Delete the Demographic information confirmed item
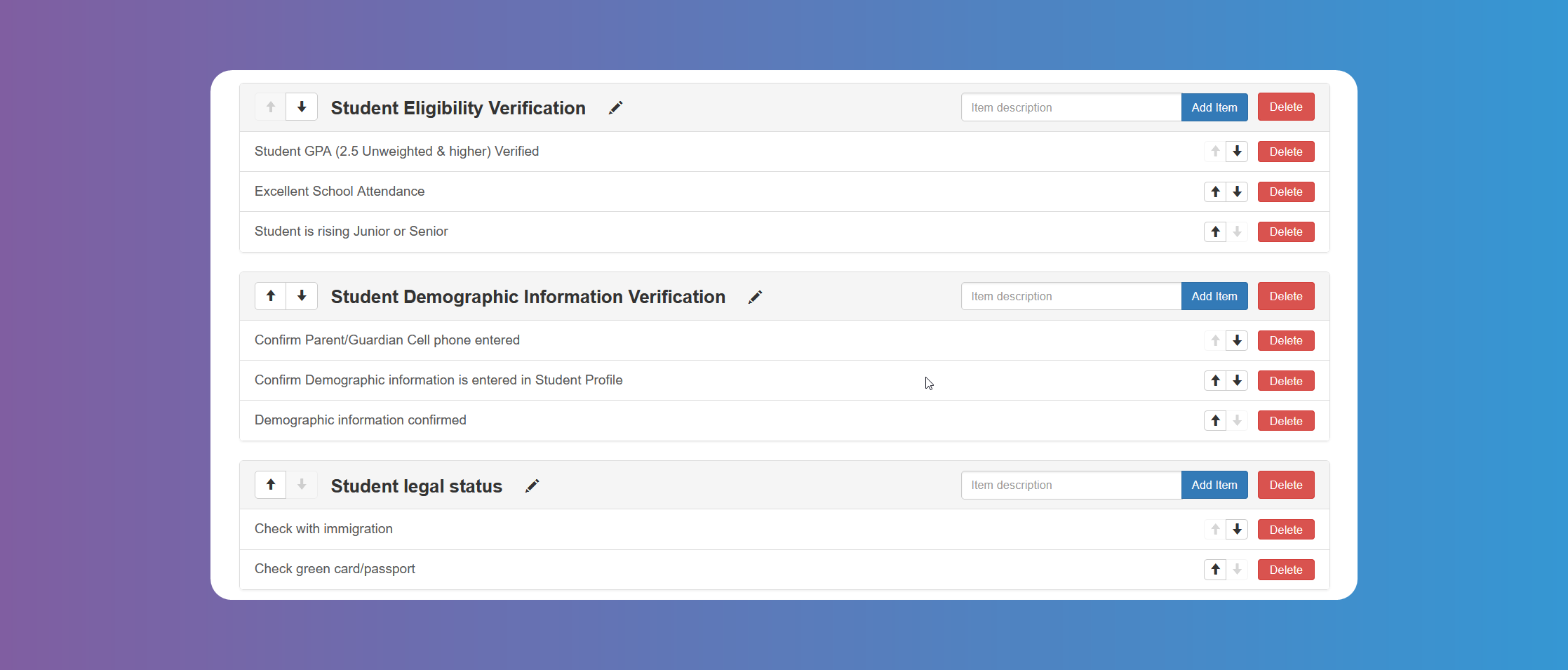This screenshot has width=1568, height=670. coord(1285,420)
